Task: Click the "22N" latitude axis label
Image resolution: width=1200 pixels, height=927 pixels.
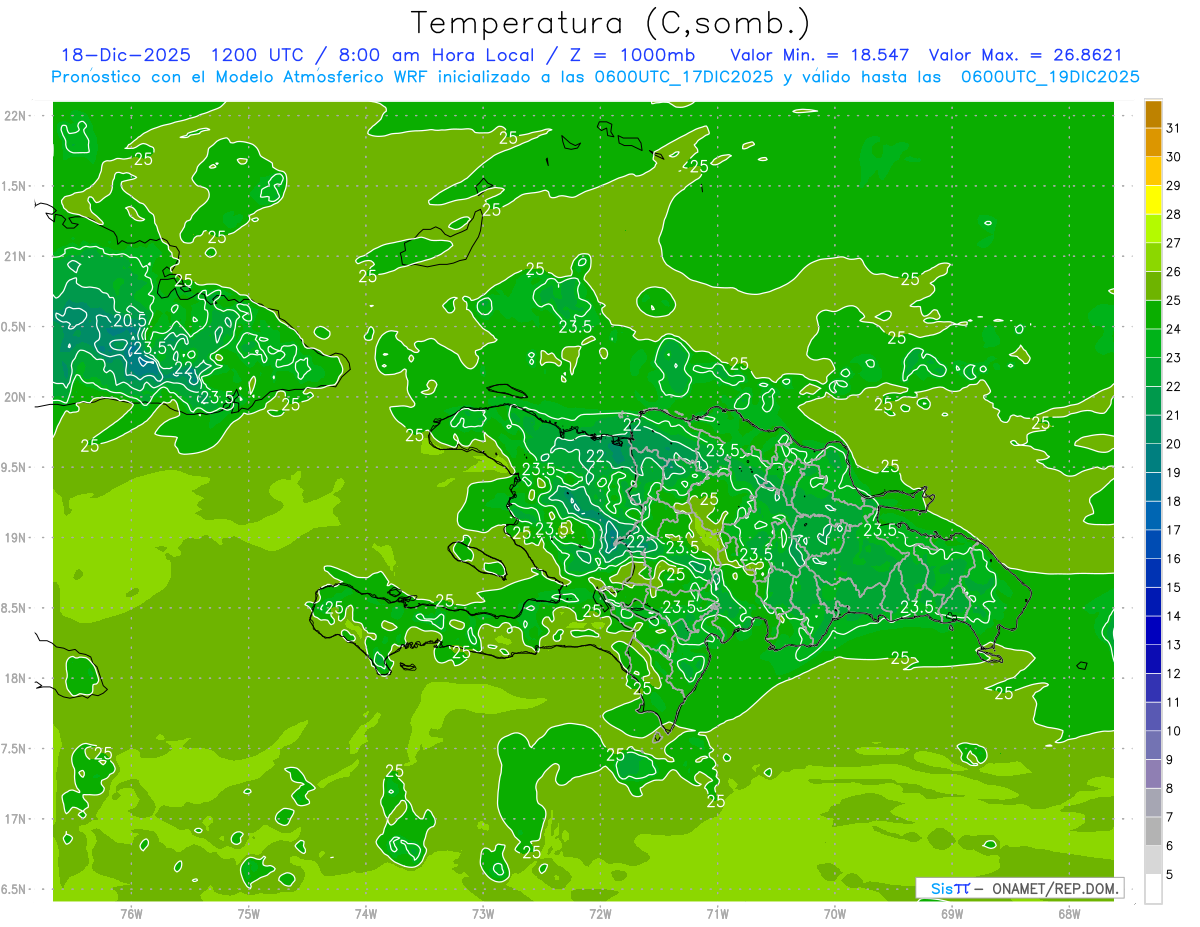Action: pyautogui.click(x=15, y=116)
